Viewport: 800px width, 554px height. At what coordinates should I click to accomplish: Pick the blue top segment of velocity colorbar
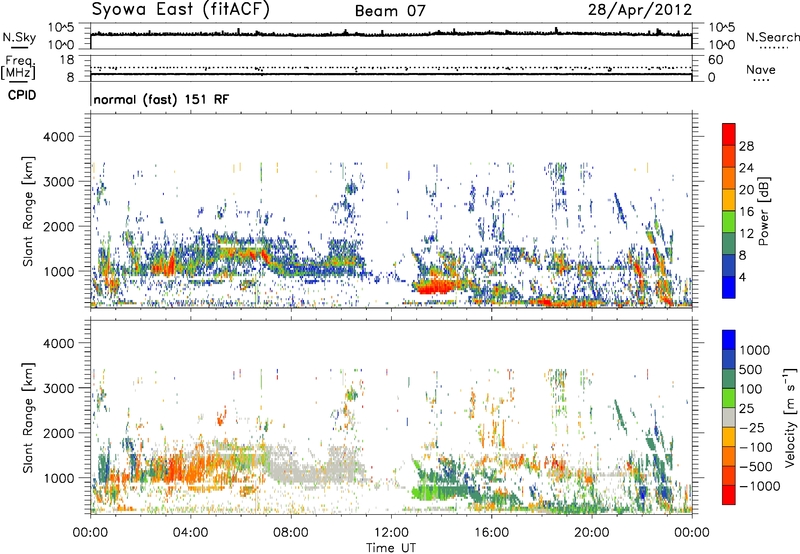[x=729, y=340]
